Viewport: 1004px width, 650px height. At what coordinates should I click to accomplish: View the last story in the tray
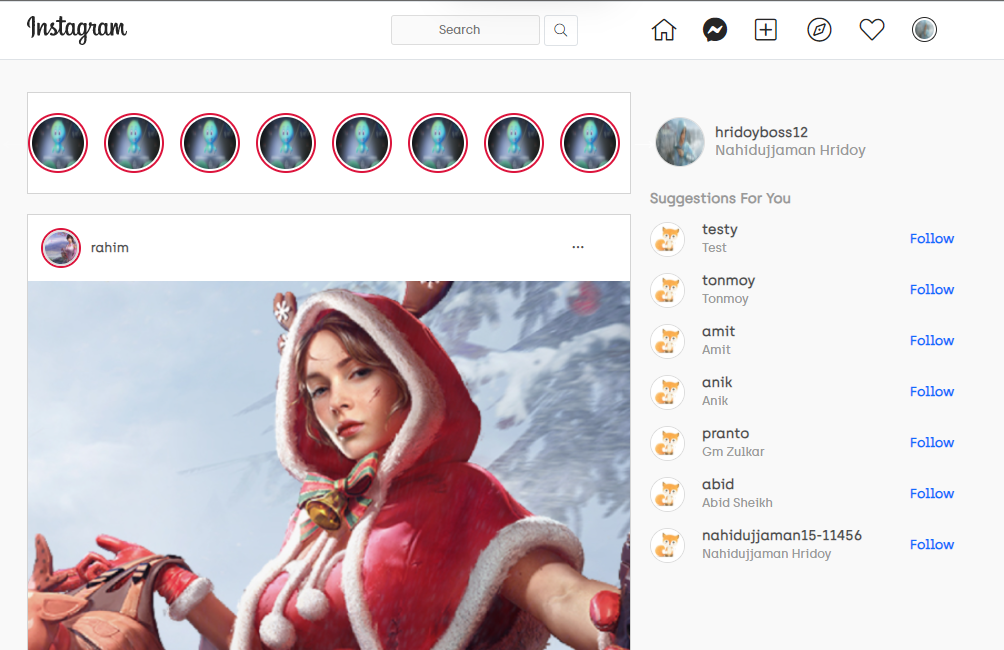[x=590, y=143]
